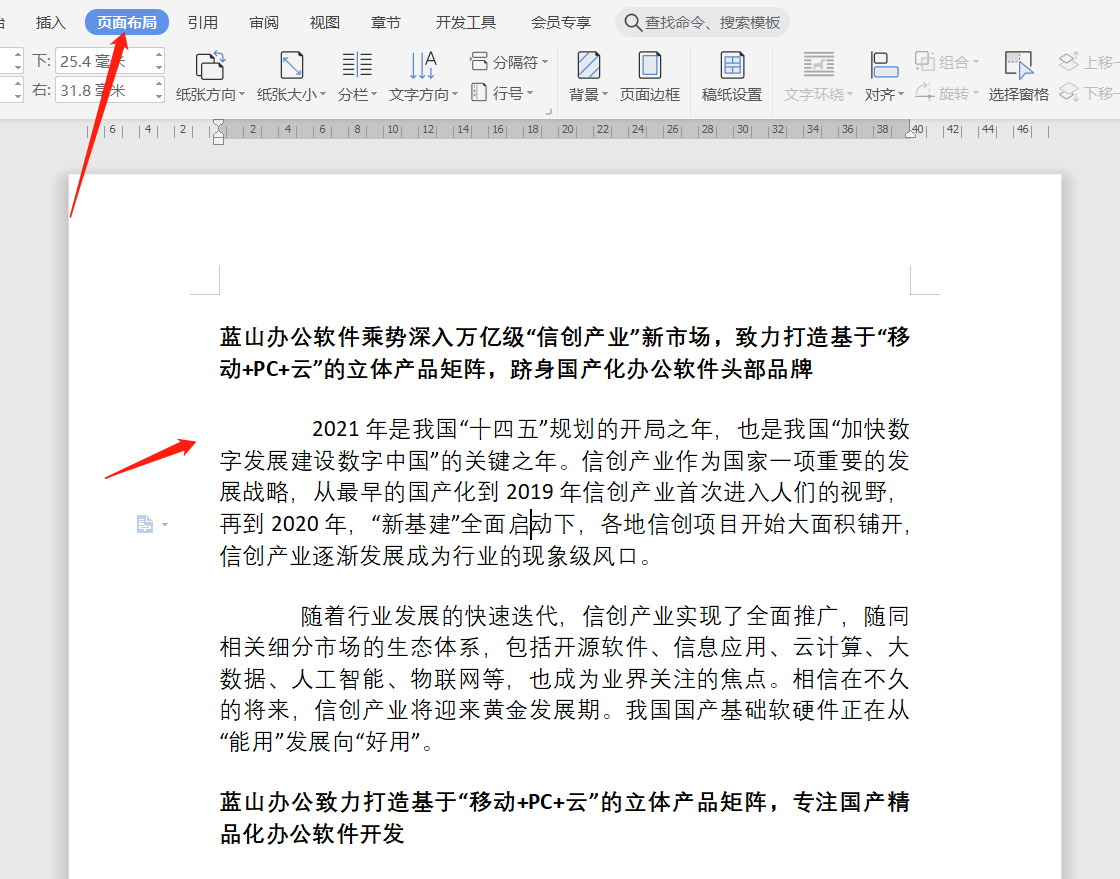Click the 背景 background icon
The image size is (1120, 879).
point(589,65)
